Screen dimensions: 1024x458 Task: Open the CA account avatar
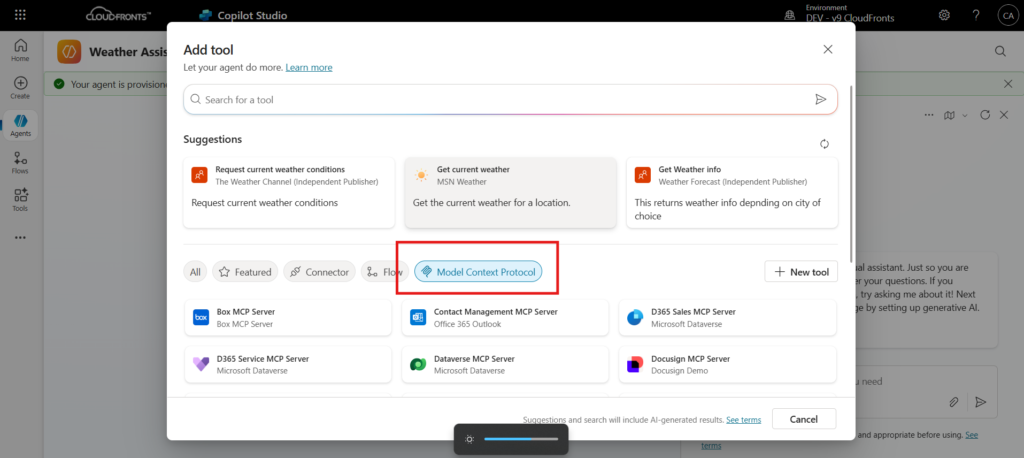coord(1007,15)
